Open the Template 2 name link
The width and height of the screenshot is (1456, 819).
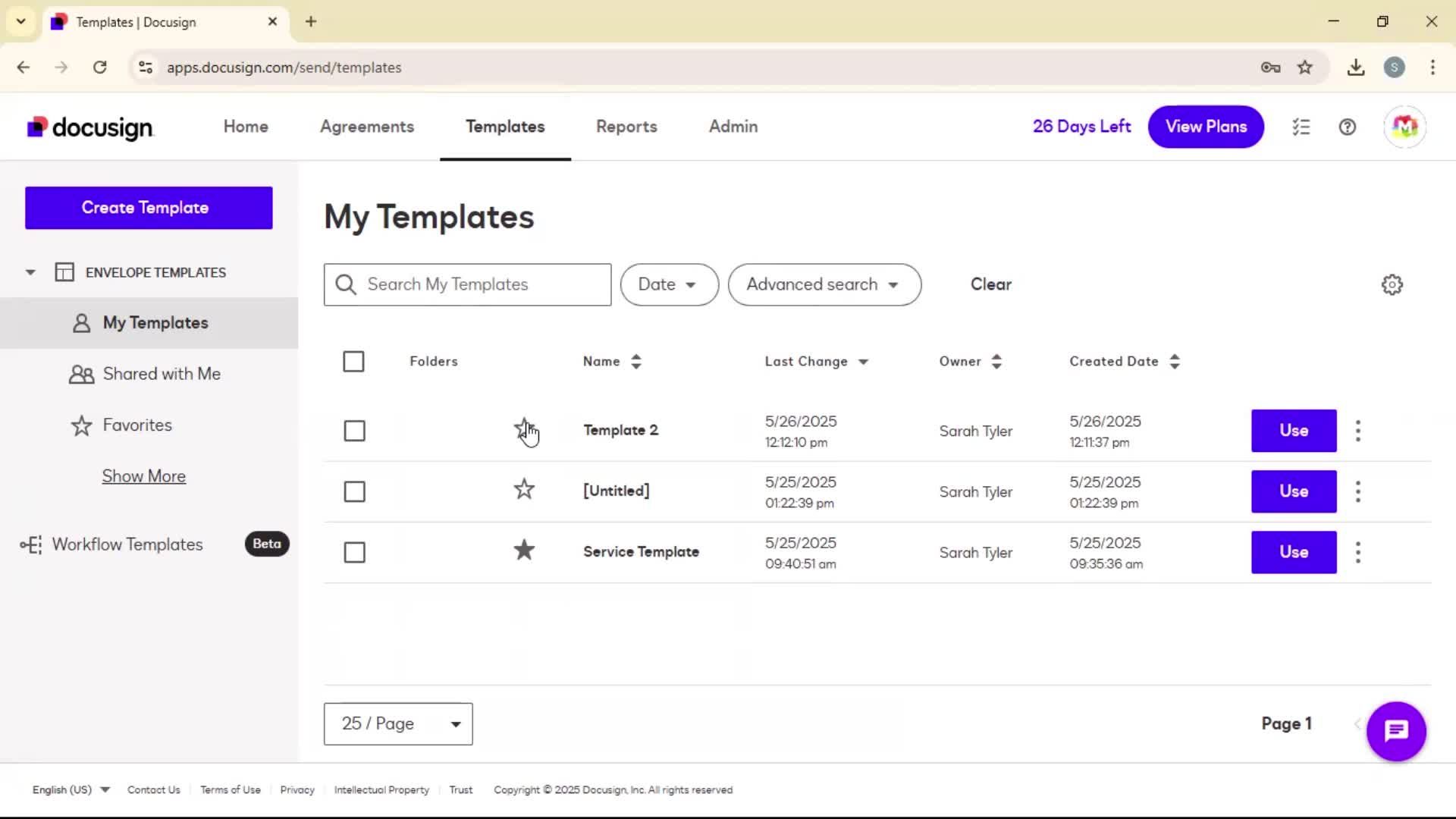(620, 430)
